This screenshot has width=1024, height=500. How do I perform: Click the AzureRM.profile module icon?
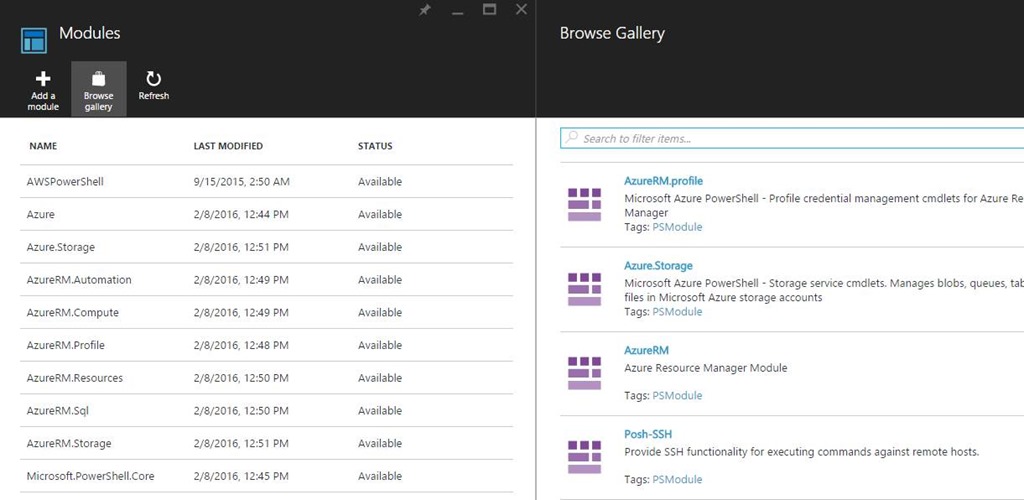point(584,205)
